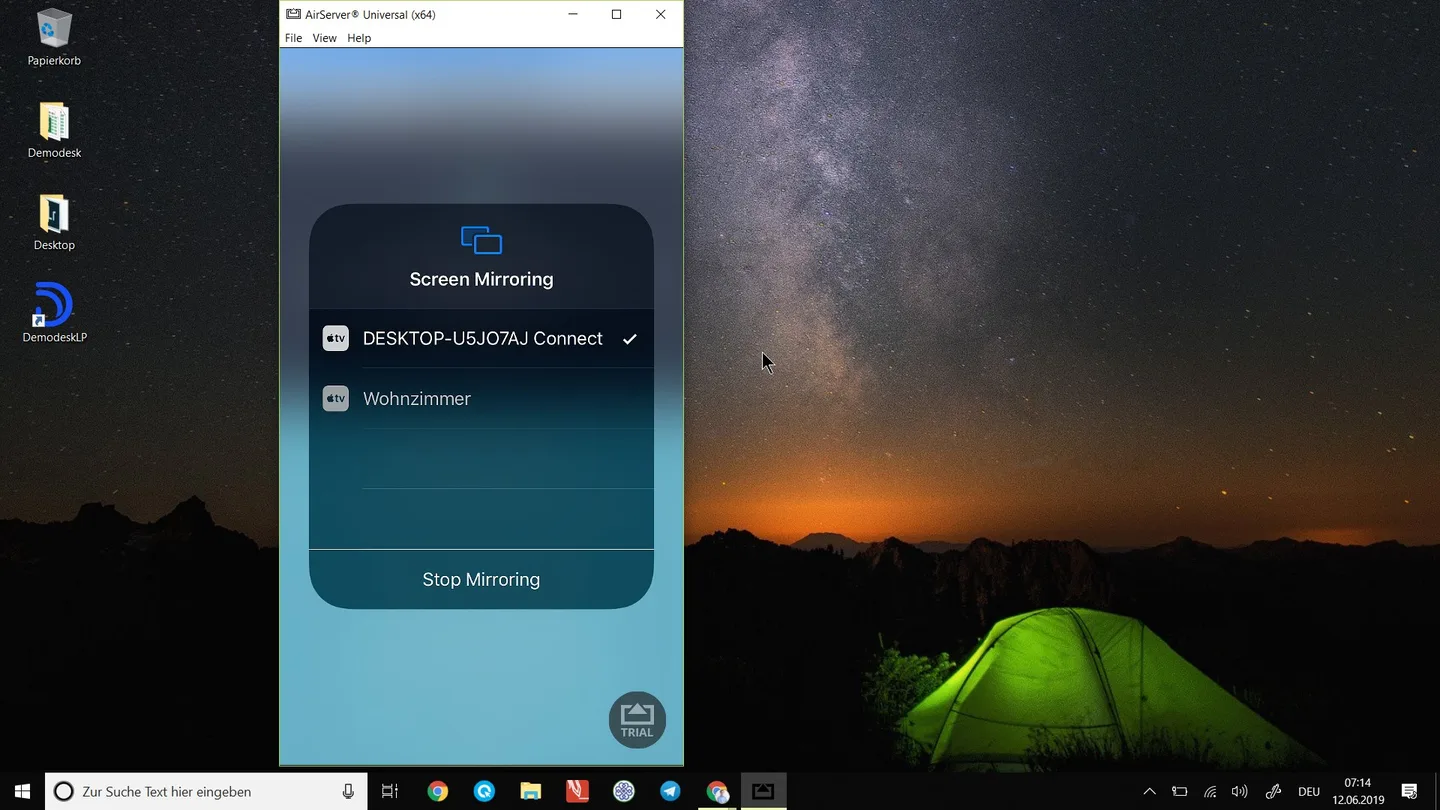Open the blue cursor-arrow app in taskbar
This screenshot has width=1440, height=810.
pyautogui.click(x=484, y=791)
